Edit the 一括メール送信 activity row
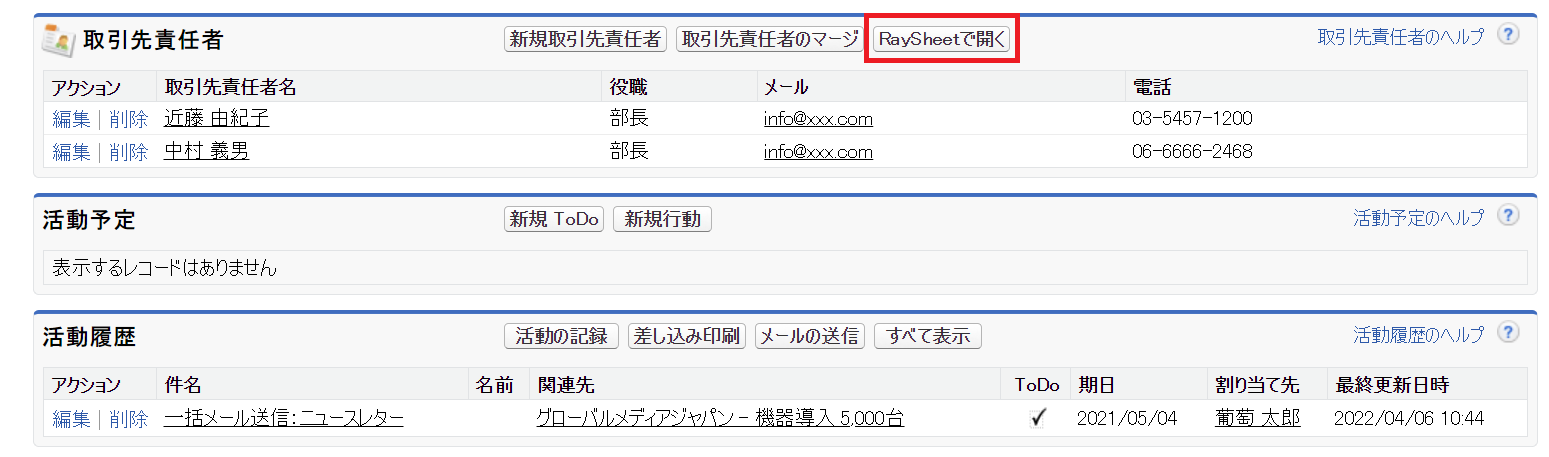Viewport: 1549px width, 457px height. pos(71,419)
